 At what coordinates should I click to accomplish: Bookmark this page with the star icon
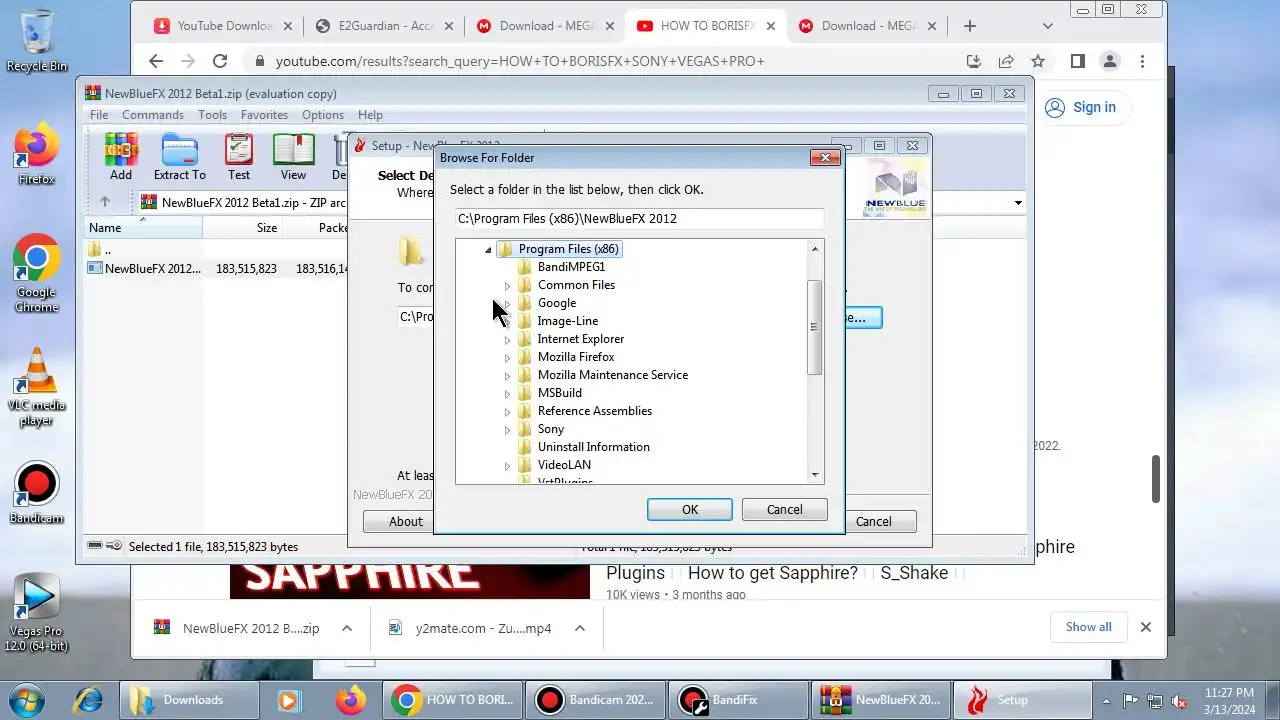tap(1038, 61)
